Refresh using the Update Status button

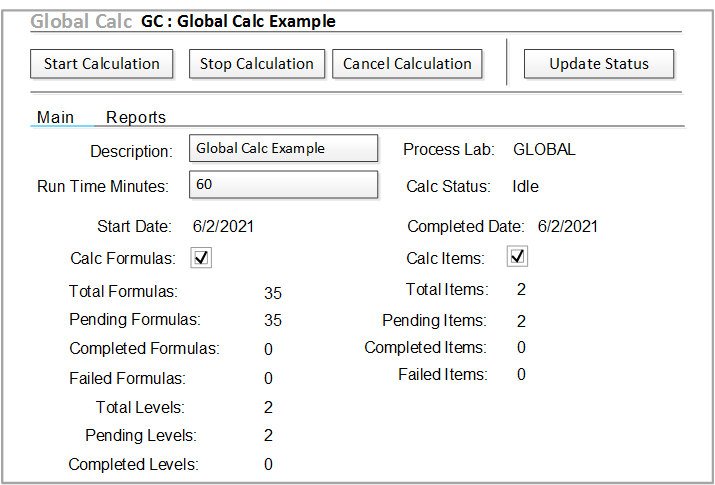[x=598, y=64]
